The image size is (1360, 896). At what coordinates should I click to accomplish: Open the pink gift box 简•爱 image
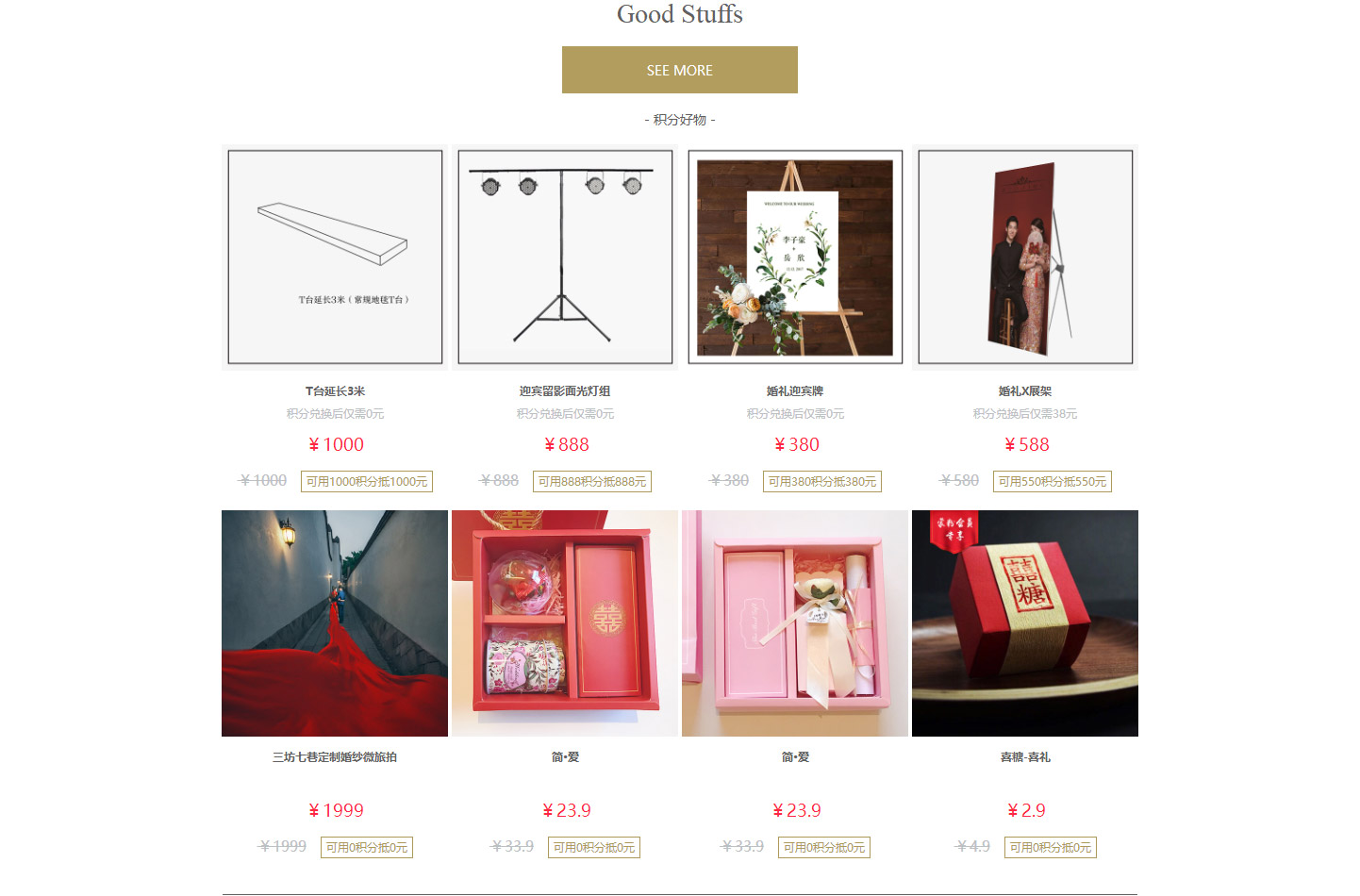(795, 623)
